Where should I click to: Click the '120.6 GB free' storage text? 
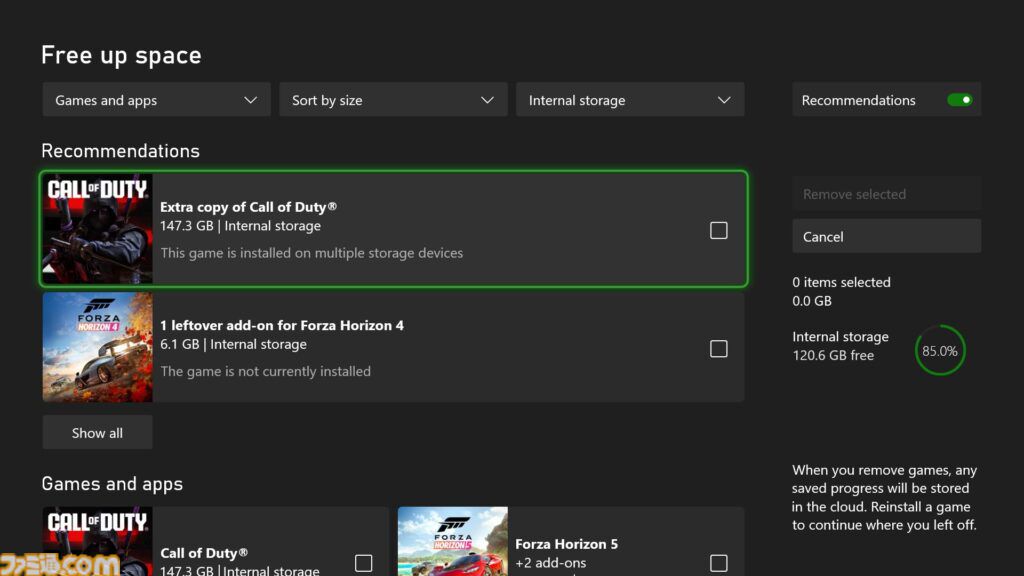(833, 355)
